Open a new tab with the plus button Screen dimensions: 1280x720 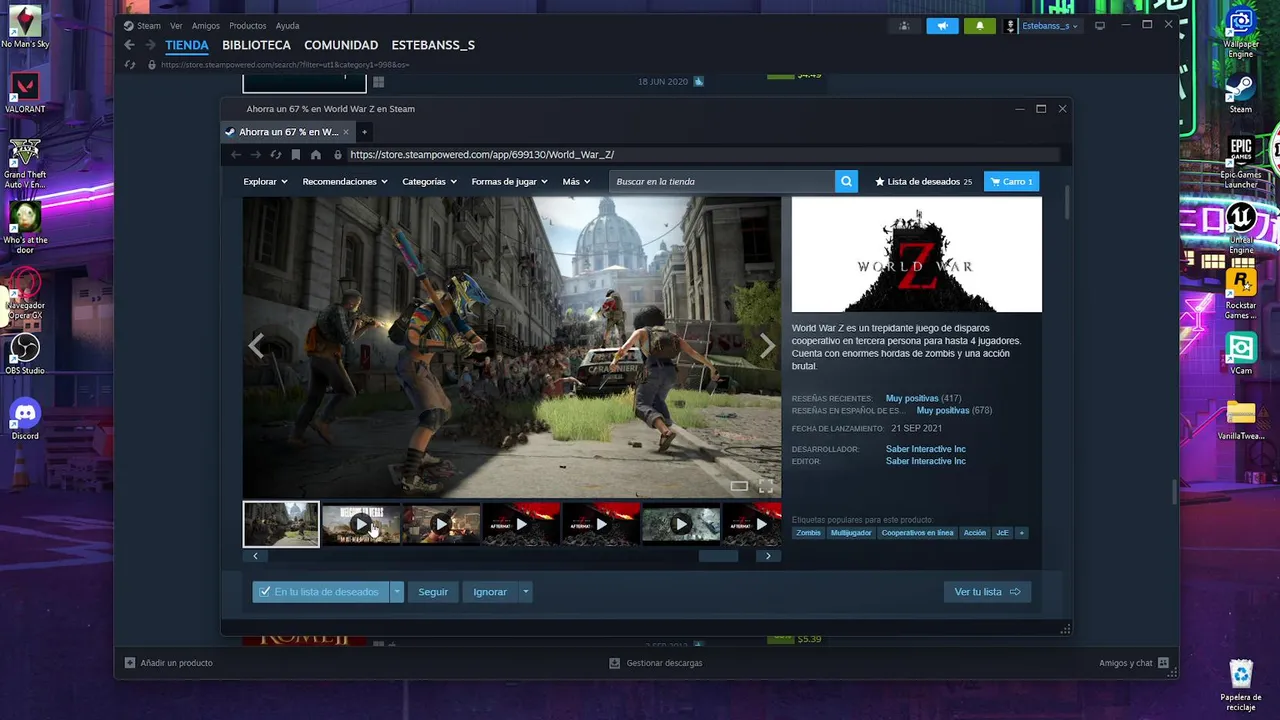pyautogui.click(x=364, y=132)
